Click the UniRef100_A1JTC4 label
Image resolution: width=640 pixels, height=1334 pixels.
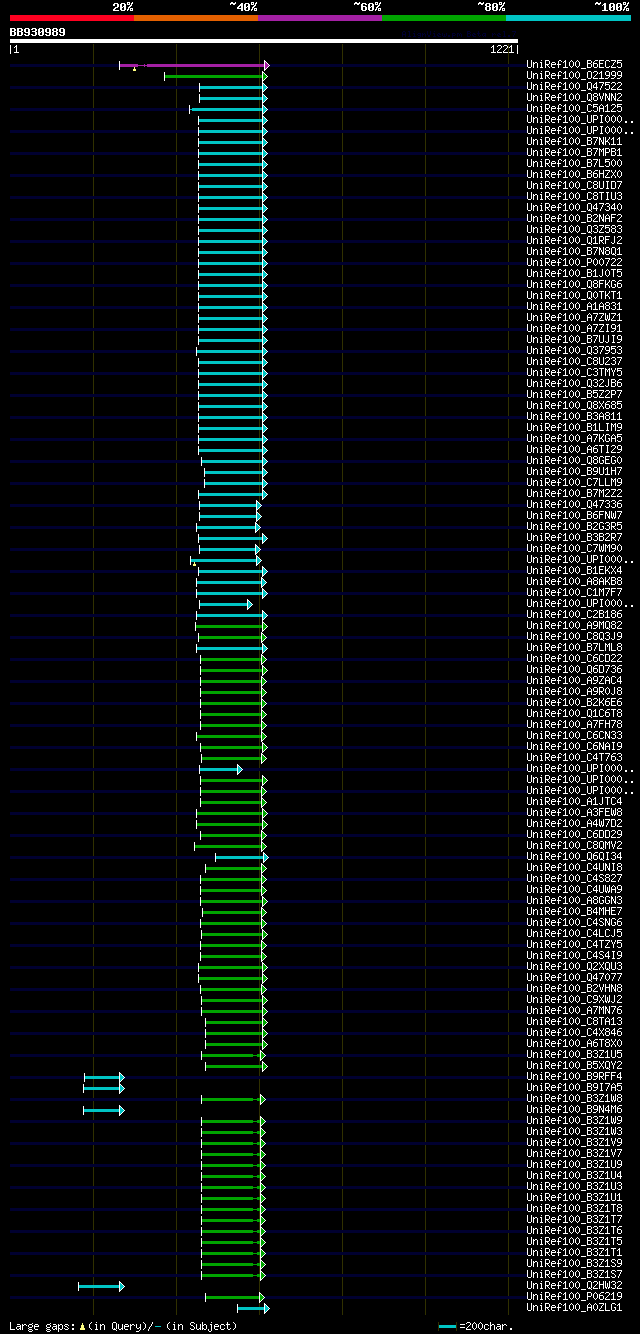click(x=576, y=801)
